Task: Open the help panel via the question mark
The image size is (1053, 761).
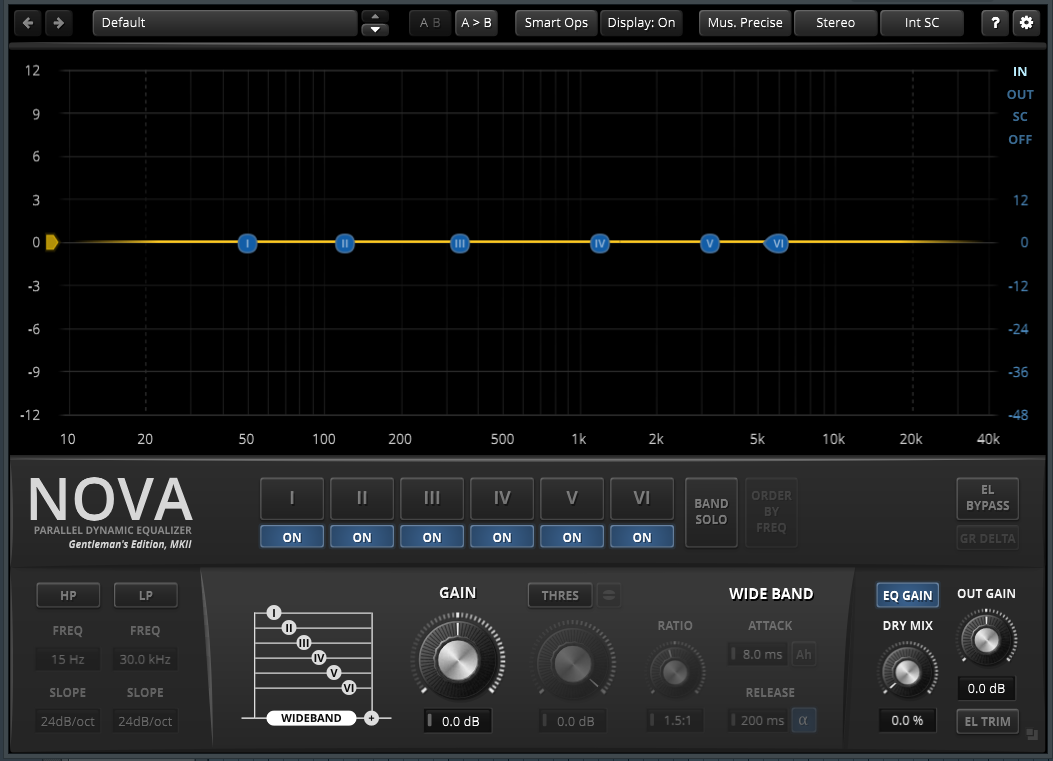Action: coord(993,22)
